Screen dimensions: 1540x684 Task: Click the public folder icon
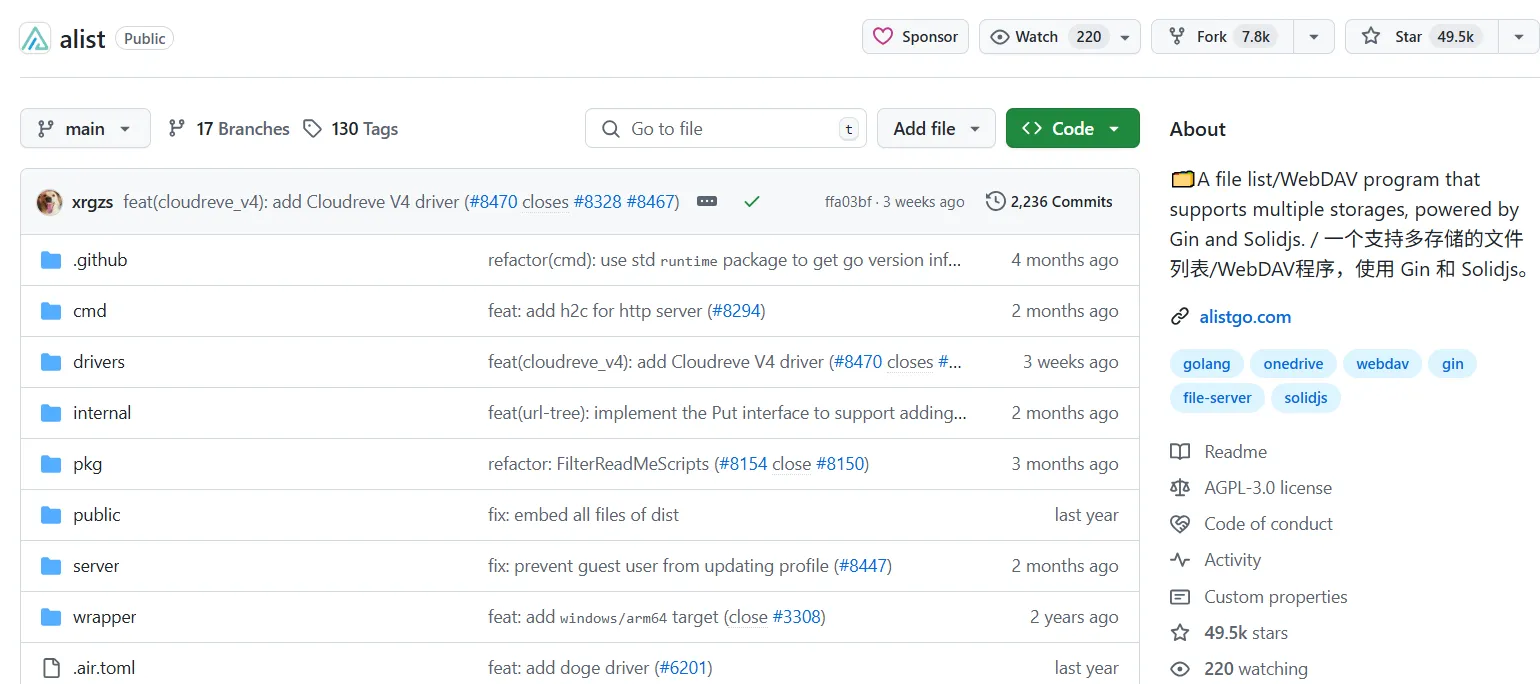(51, 515)
